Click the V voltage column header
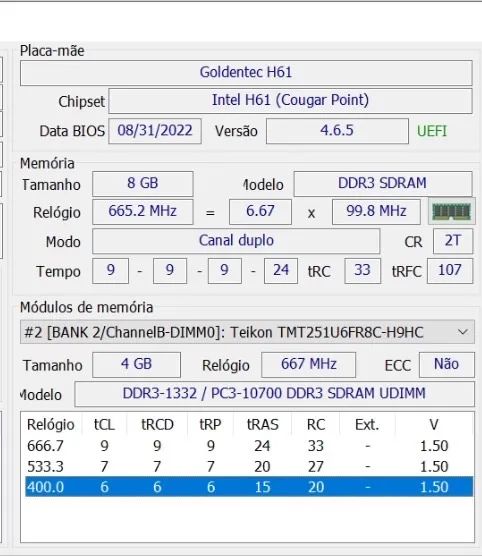This screenshot has height=556, width=482. tap(434, 424)
